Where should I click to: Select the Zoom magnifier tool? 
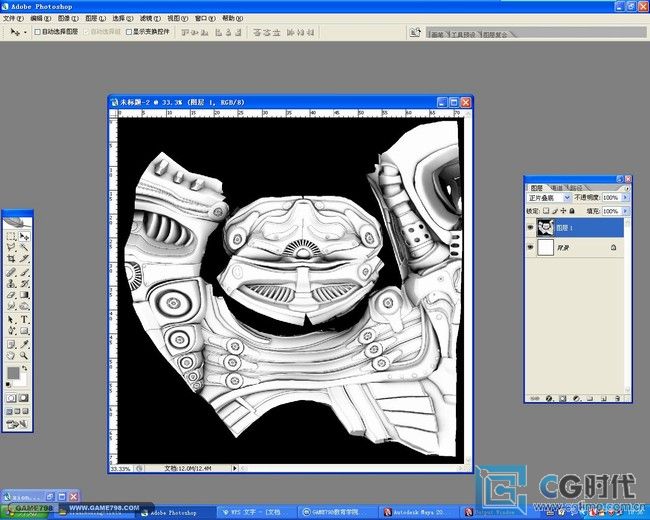24,355
